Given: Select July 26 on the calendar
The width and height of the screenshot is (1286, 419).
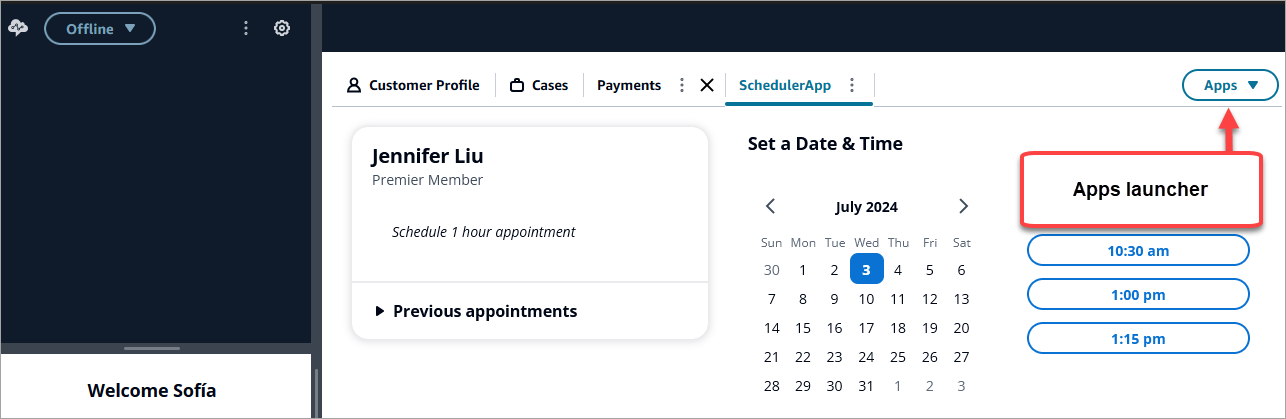Looking at the screenshot, I should [x=930, y=357].
